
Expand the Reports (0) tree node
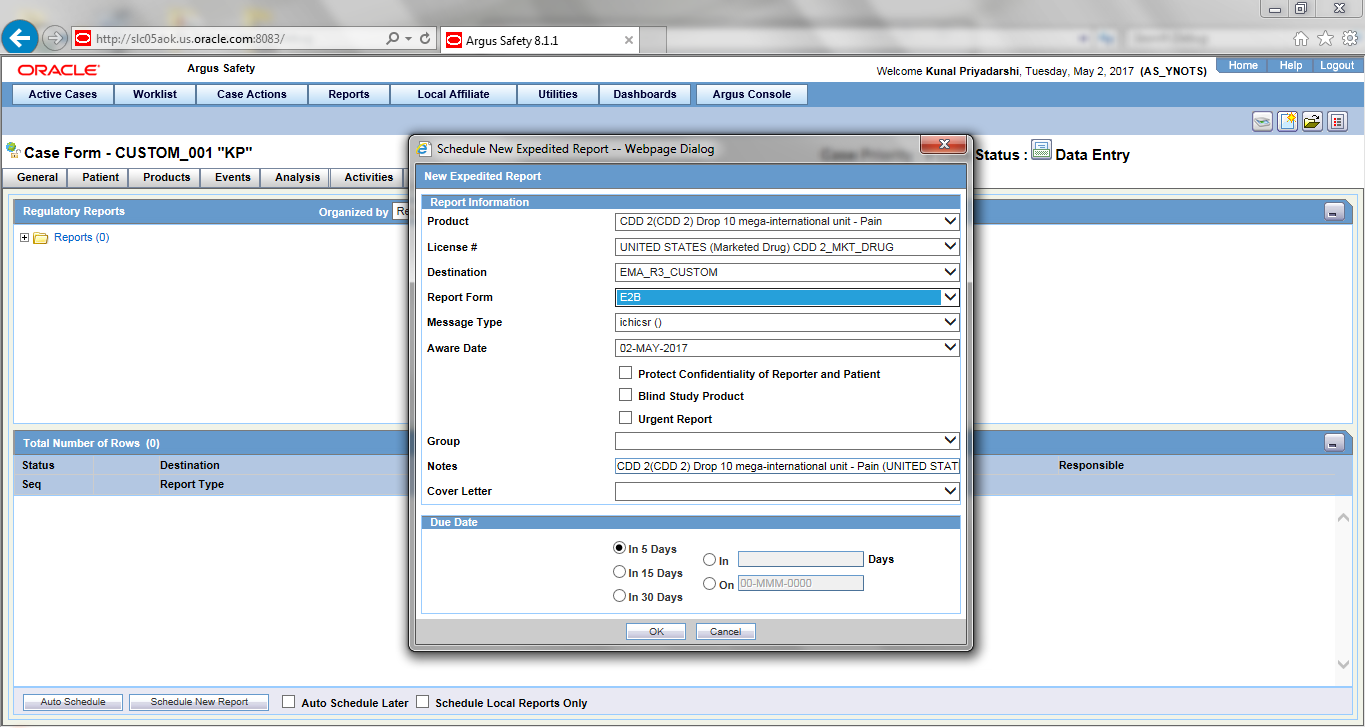tap(25, 238)
